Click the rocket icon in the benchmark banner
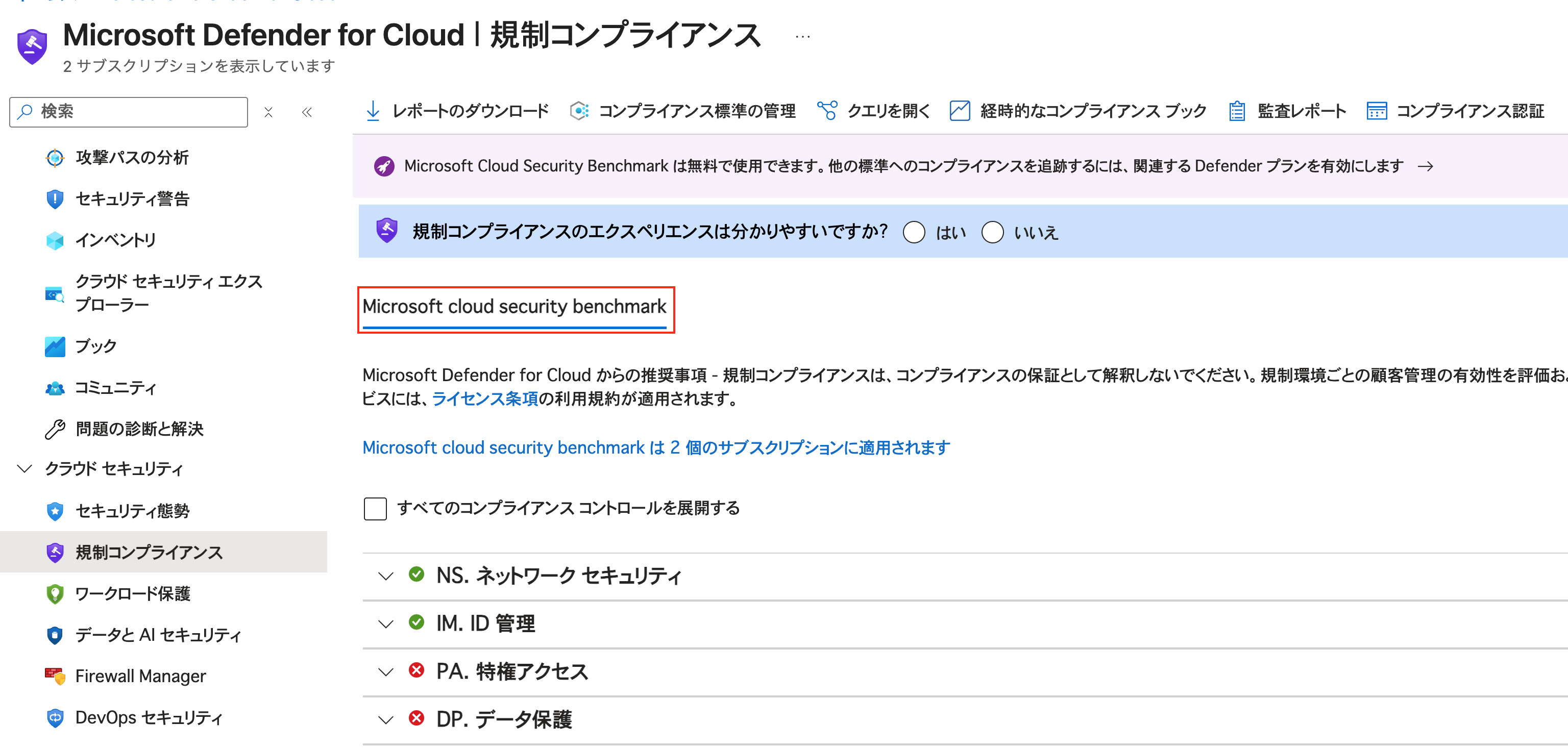The width and height of the screenshot is (1568, 749). coord(384,165)
